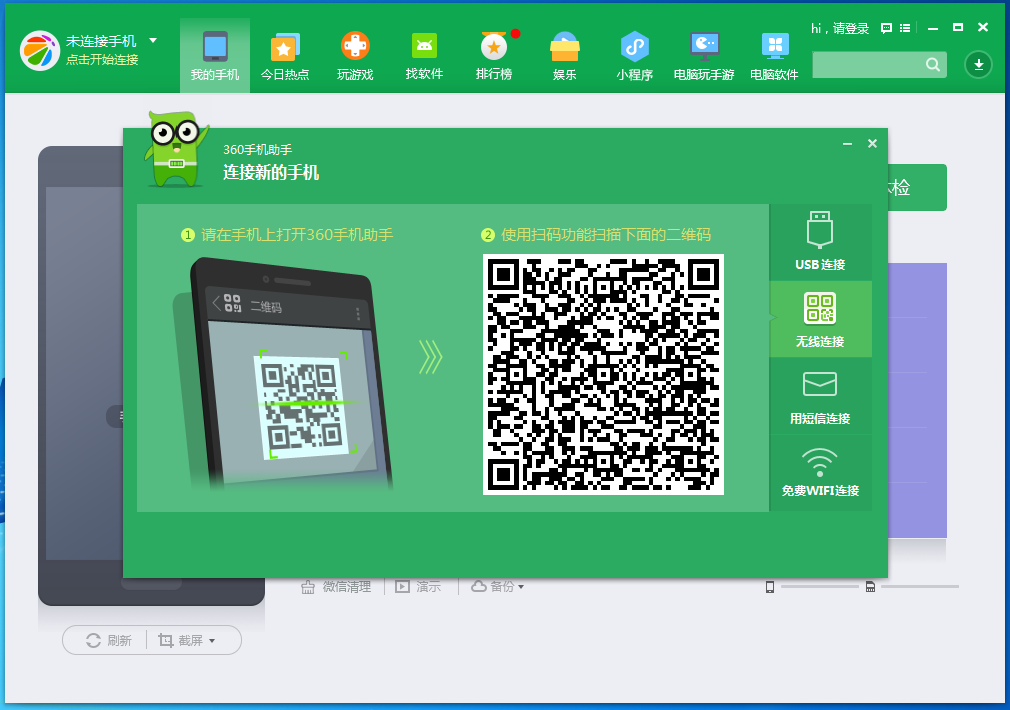This screenshot has height=710, width=1010.
Task: Open the 今日热点 tab
Action: pos(285,56)
